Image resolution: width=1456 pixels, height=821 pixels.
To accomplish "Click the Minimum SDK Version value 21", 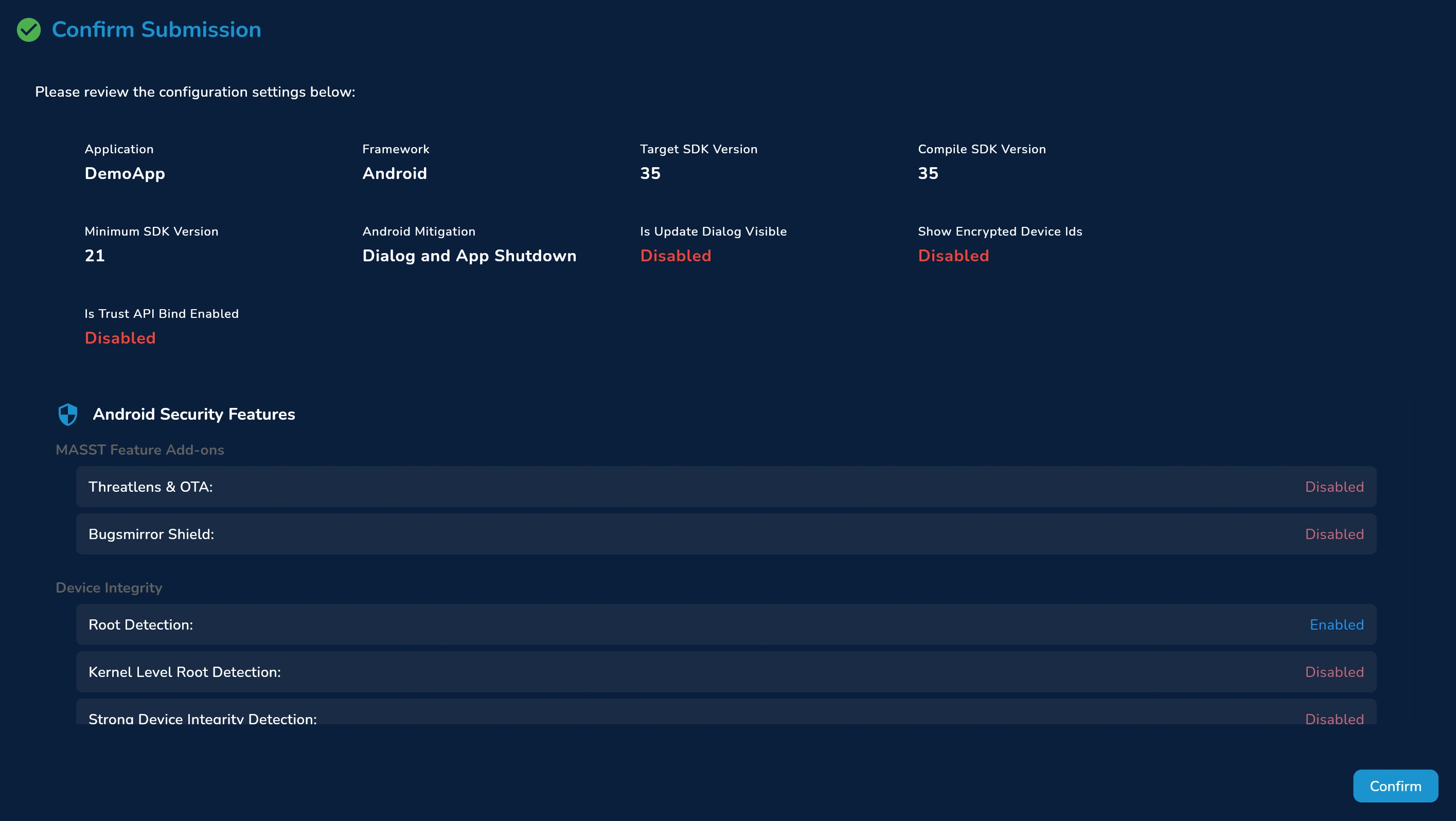I will click(94, 256).
